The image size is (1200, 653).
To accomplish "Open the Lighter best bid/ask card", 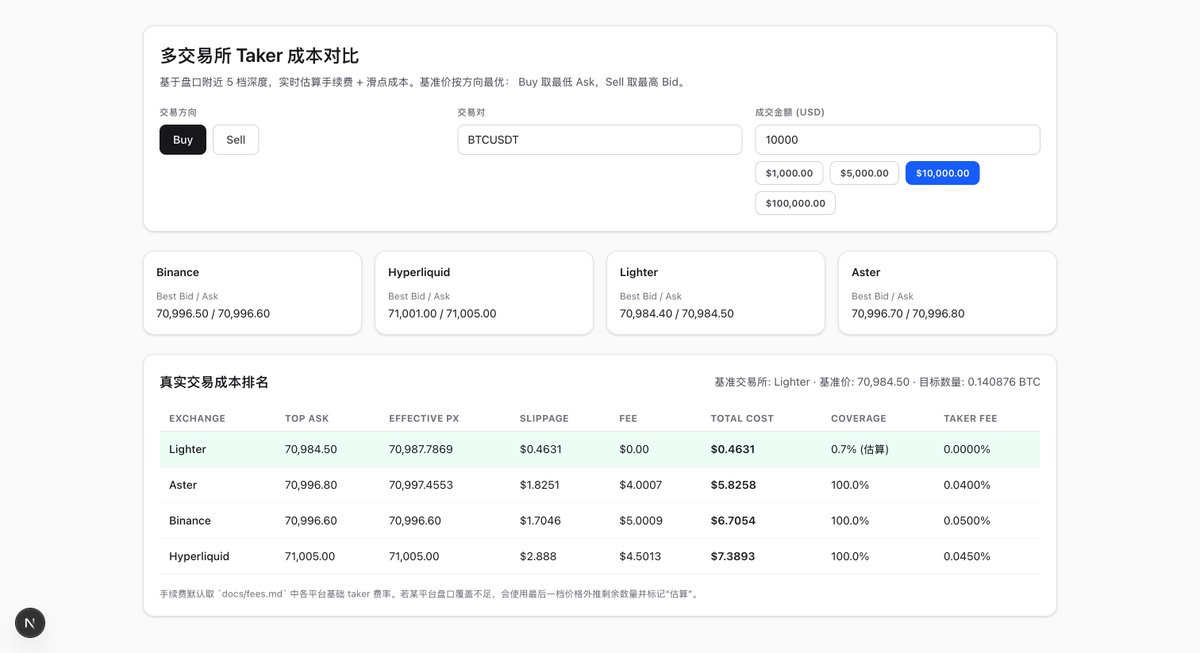I will [x=716, y=293].
